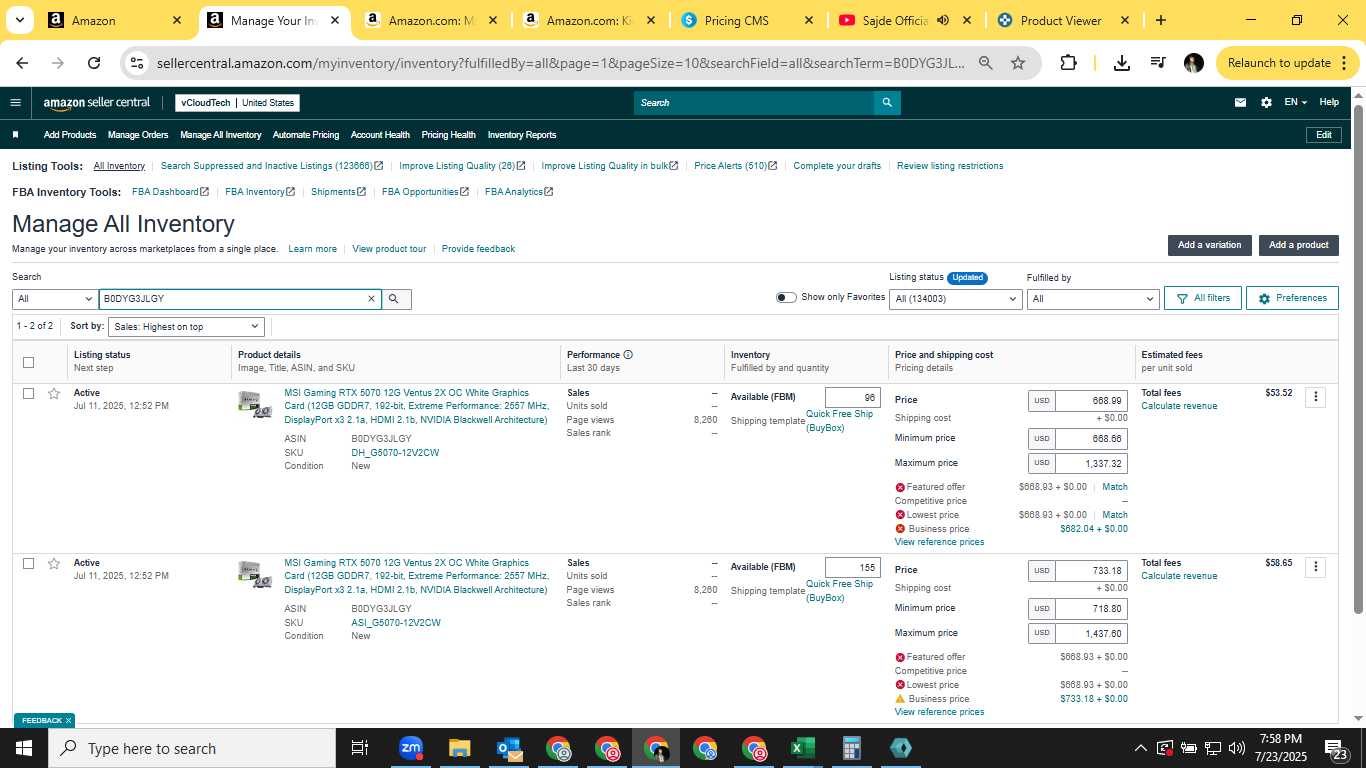The image size is (1366, 768).
Task: Open Chrome tab search chevron
Action: 19,20
